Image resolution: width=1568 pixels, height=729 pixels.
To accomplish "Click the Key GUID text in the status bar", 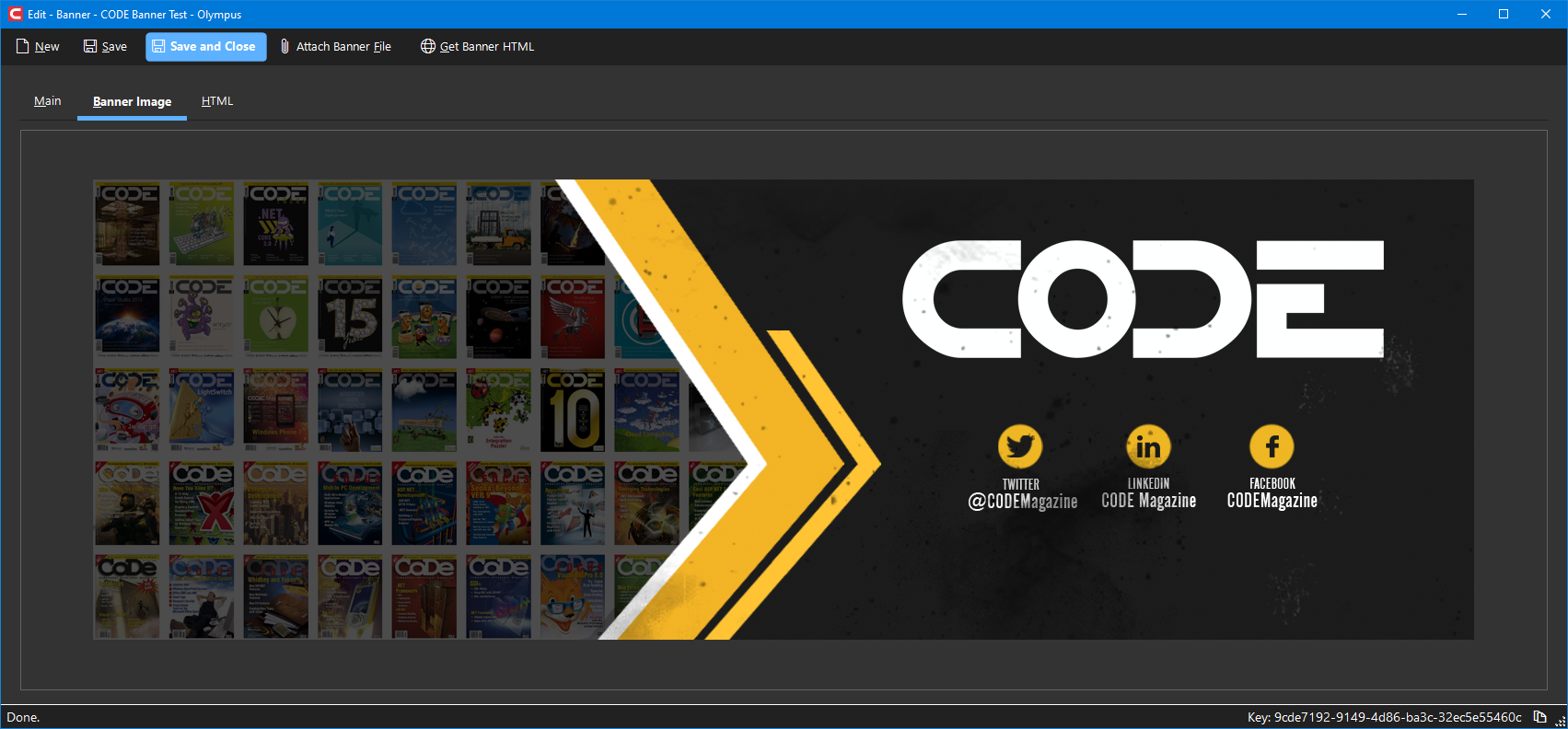I will (1385, 717).
